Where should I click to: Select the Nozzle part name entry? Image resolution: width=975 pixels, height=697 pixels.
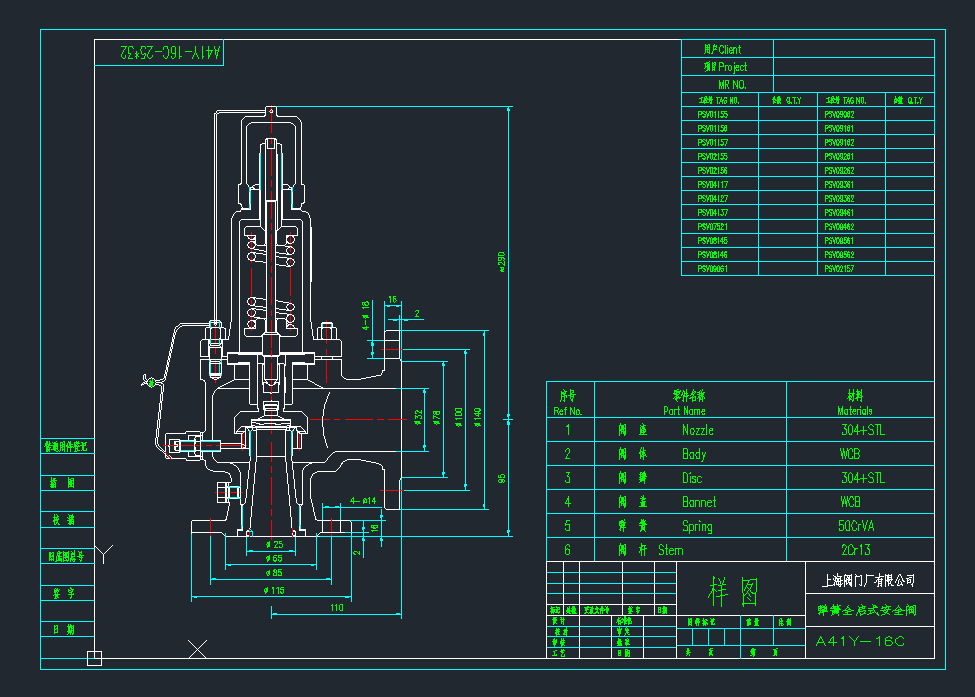698,431
